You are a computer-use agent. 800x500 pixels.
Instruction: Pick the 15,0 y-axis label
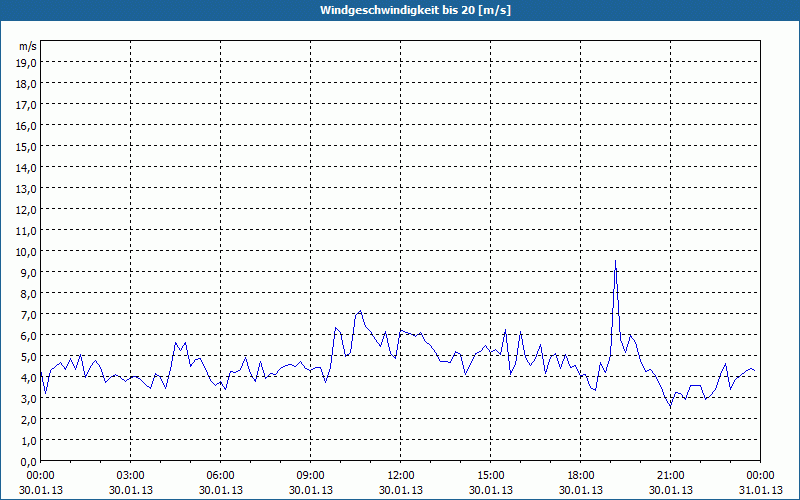click(x=27, y=146)
